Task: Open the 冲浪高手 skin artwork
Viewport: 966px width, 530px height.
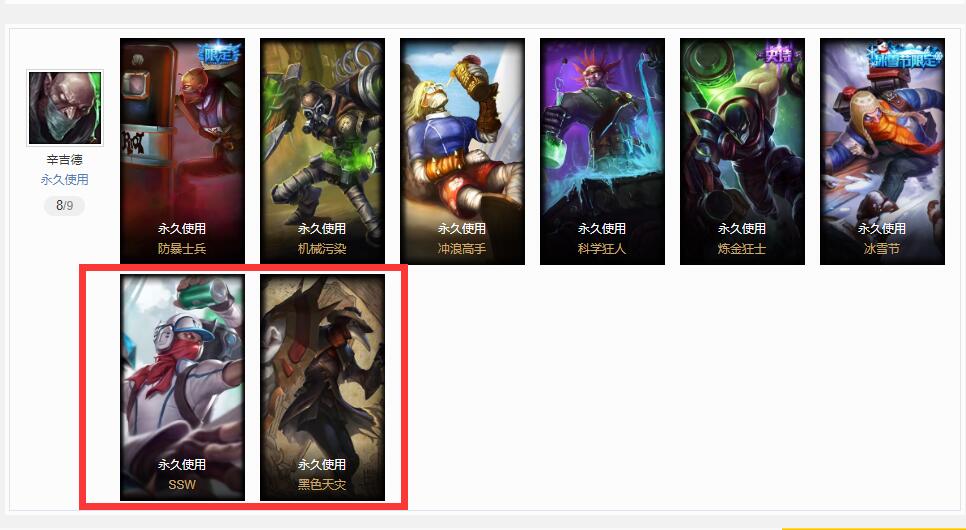Action: click(x=462, y=152)
